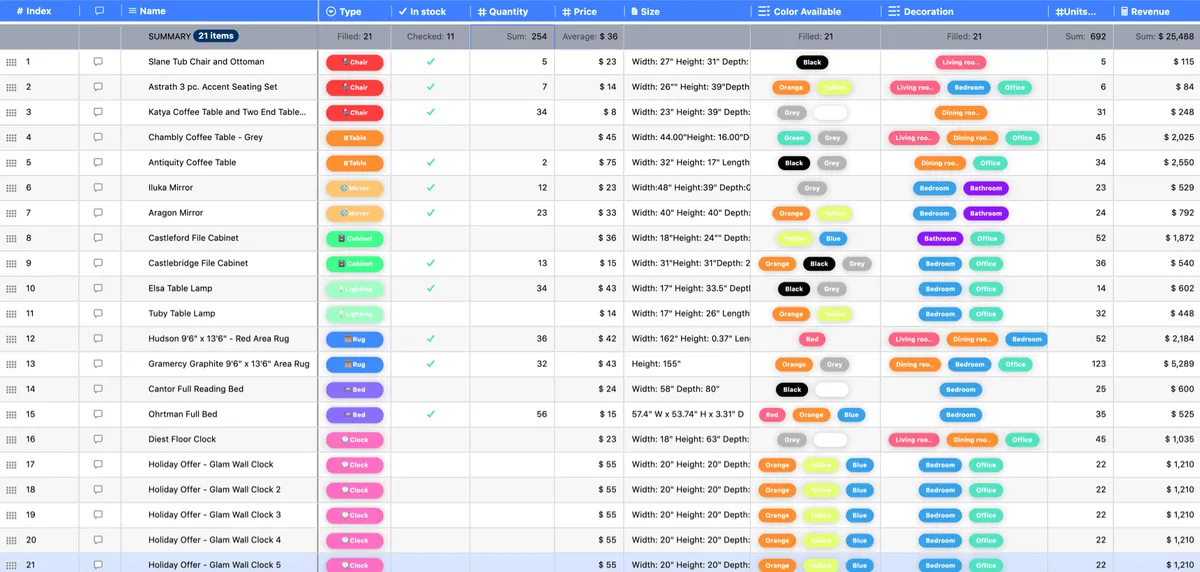
Task: Open comment icon on Diest Floor Clock row
Action: click(98, 439)
